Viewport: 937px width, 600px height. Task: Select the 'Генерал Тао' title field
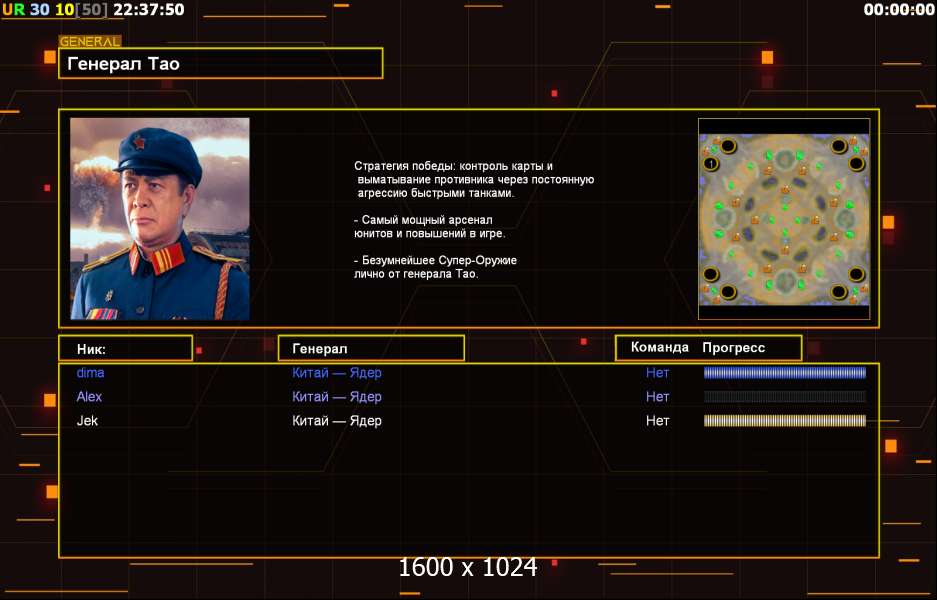click(x=221, y=63)
